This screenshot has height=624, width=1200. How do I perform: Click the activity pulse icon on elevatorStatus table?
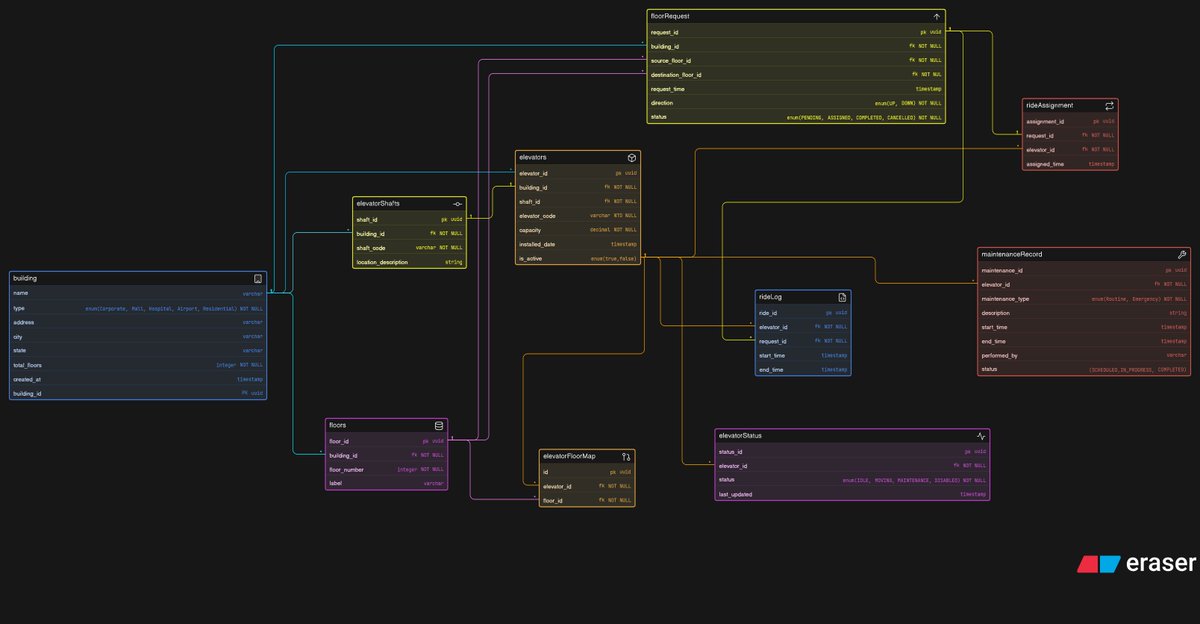981,436
